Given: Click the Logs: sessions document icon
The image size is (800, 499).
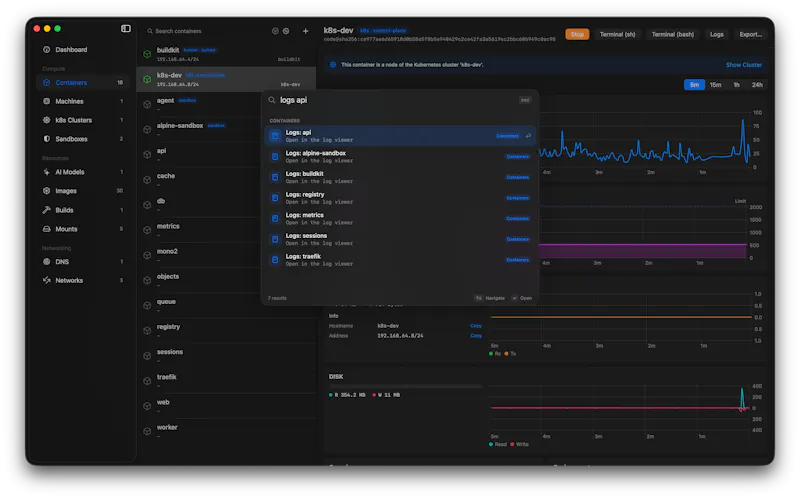Looking at the screenshot, I should 275,239.
